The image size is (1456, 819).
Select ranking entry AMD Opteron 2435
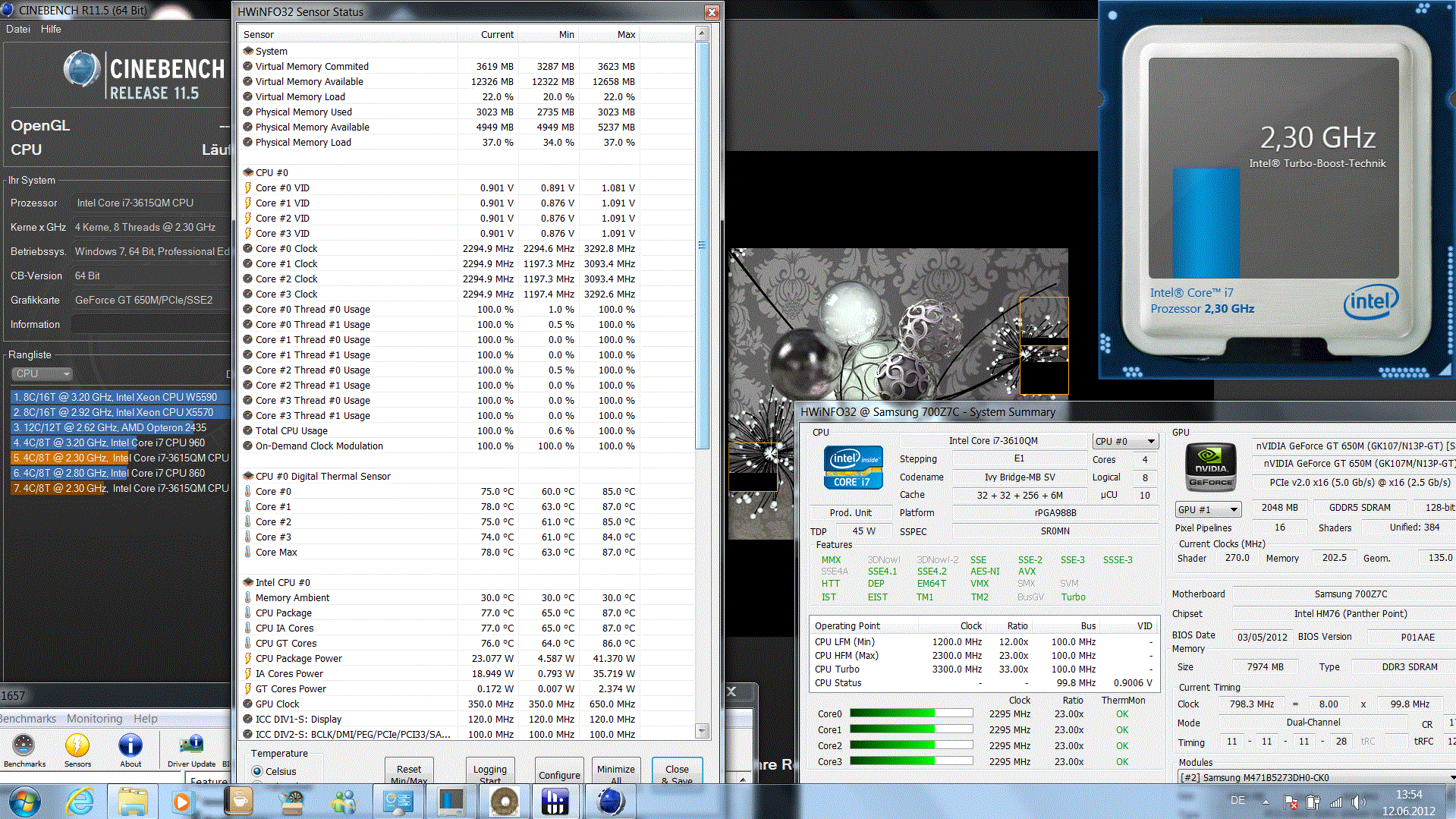(x=120, y=427)
